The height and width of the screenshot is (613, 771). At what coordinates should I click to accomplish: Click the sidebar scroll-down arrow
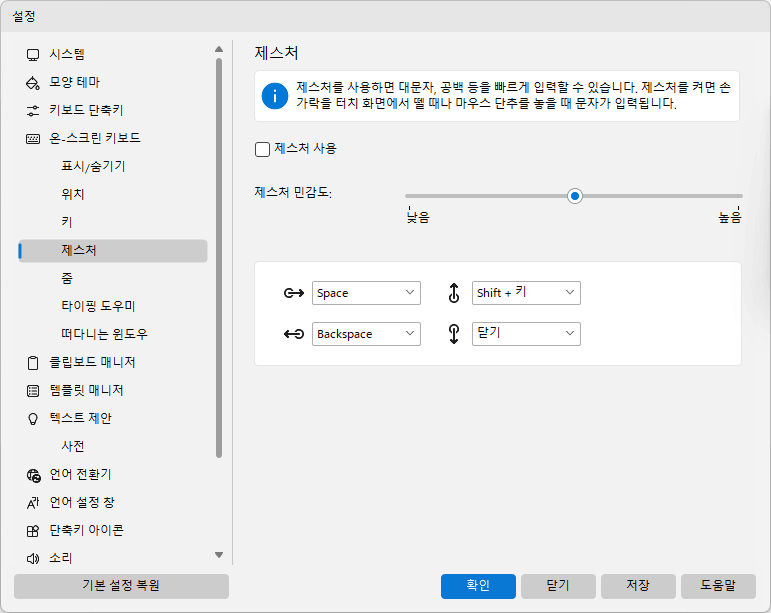tap(219, 555)
